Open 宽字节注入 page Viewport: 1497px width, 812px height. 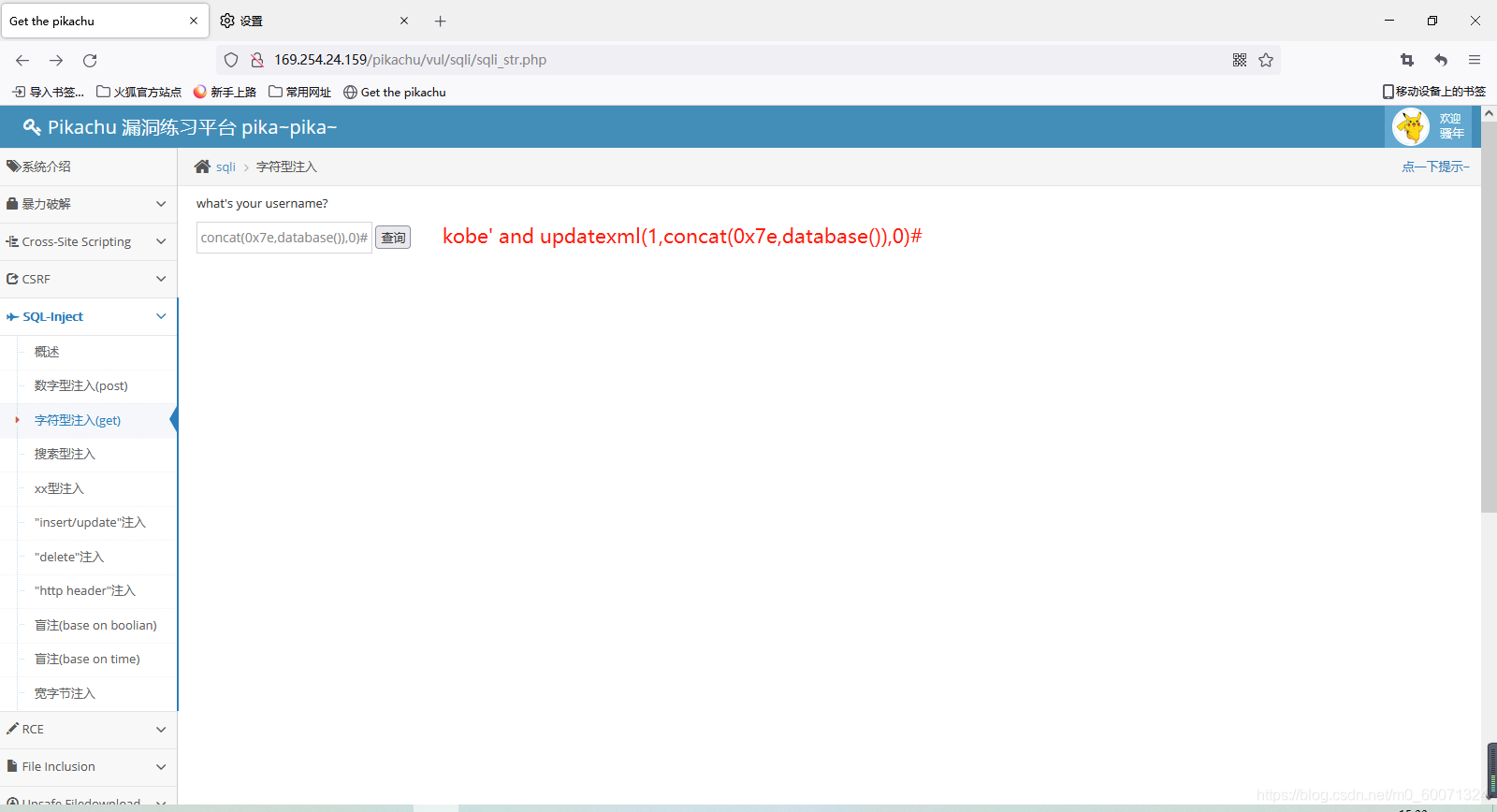[65, 693]
